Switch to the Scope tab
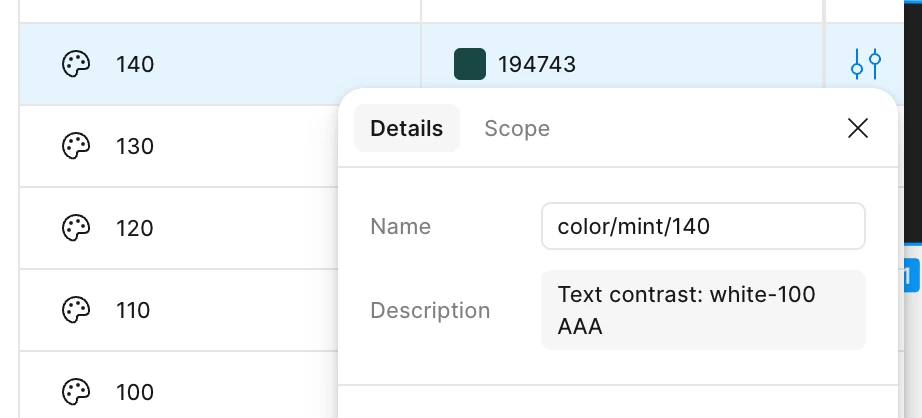Screen dimensions: 922x418 (517, 128)
